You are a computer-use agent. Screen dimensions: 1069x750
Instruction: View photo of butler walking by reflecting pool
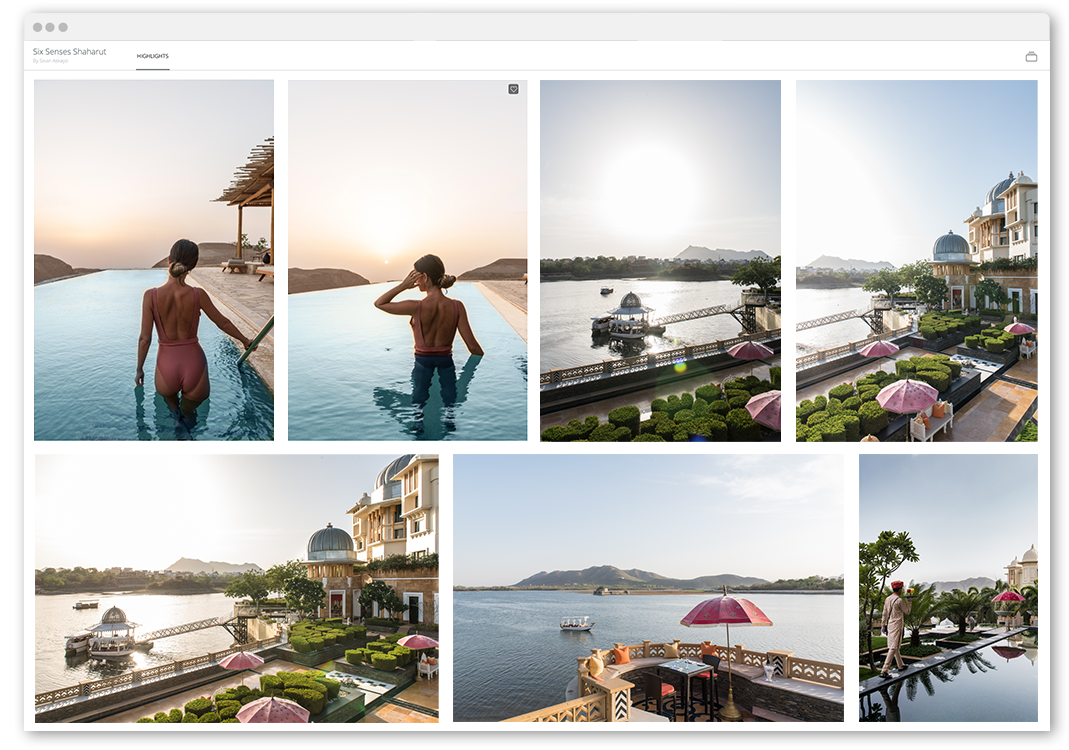click(948, 588)
